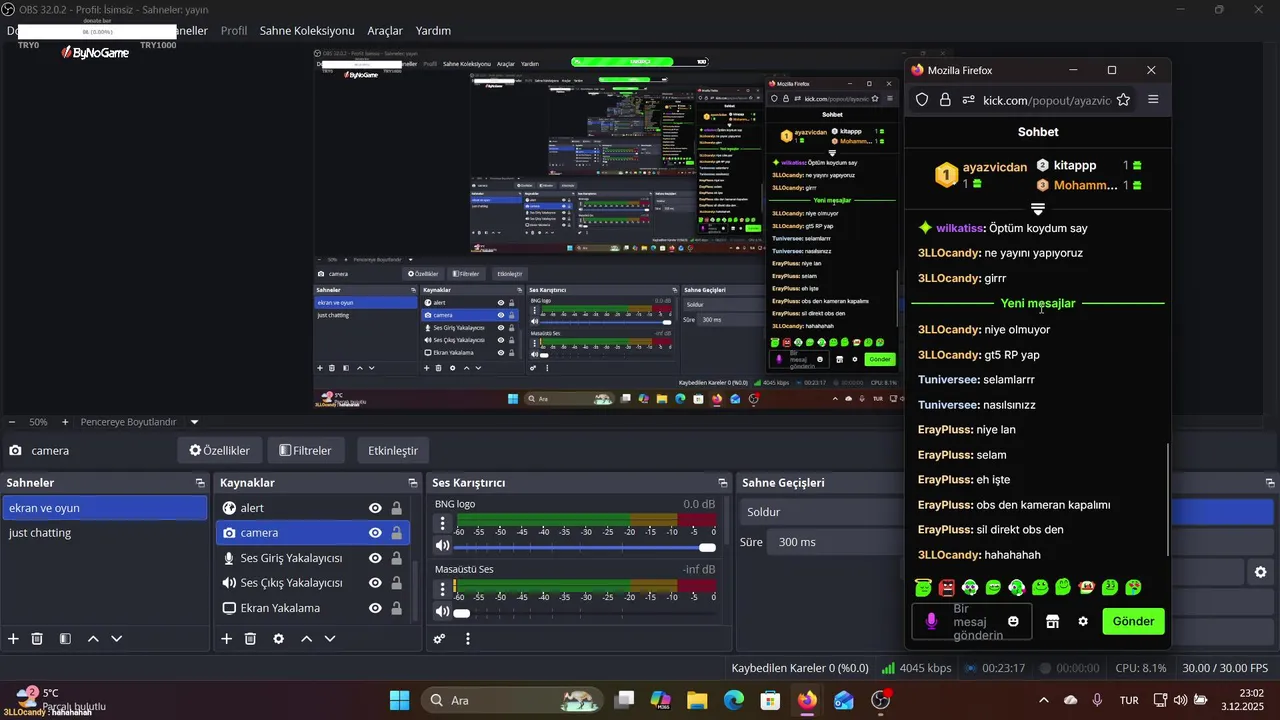The image size is (1280, 720).
Task: Open the Araçlar menu
Action: [x=385, y=31]
